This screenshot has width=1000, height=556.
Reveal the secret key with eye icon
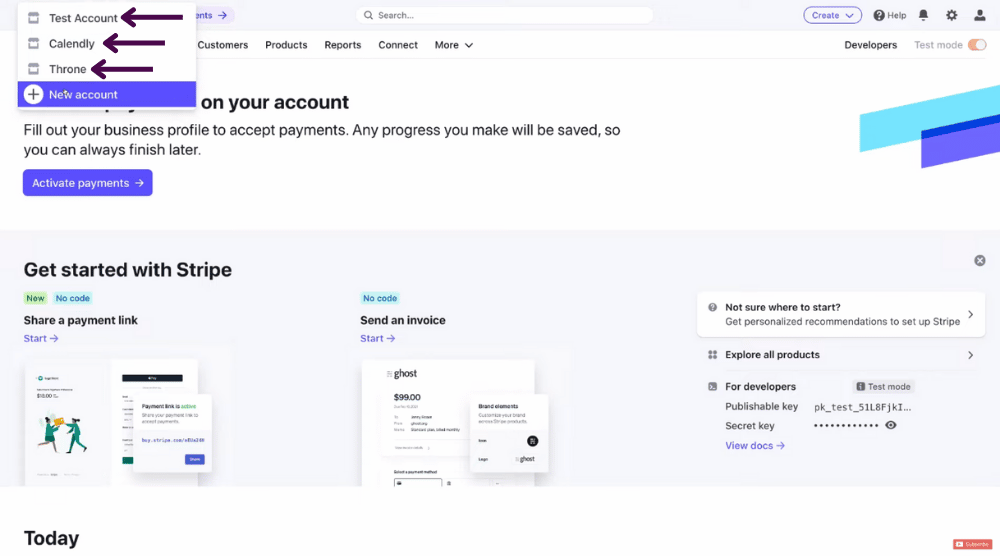pos(891,425)
